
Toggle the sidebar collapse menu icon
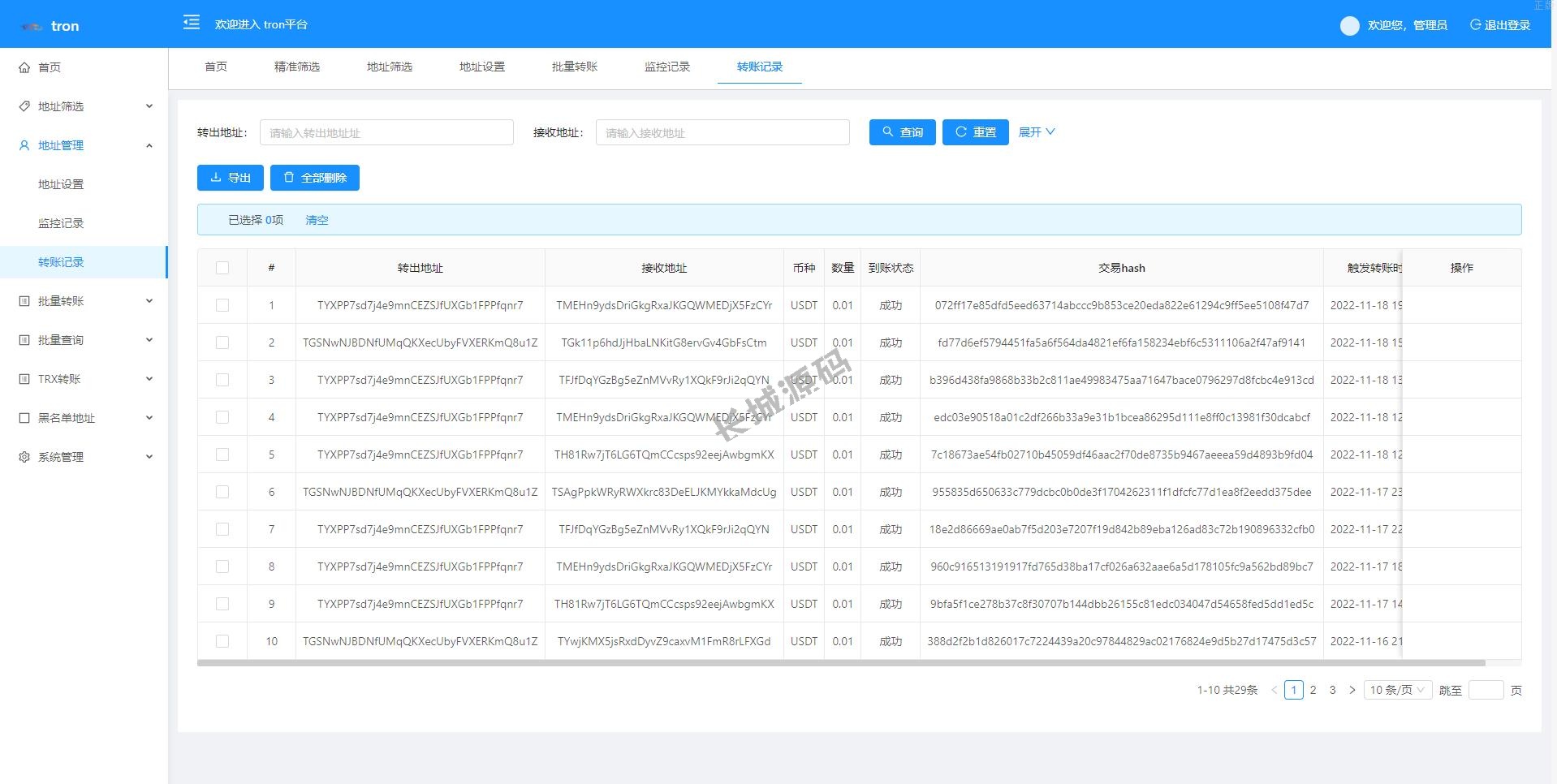click(192, 23)
